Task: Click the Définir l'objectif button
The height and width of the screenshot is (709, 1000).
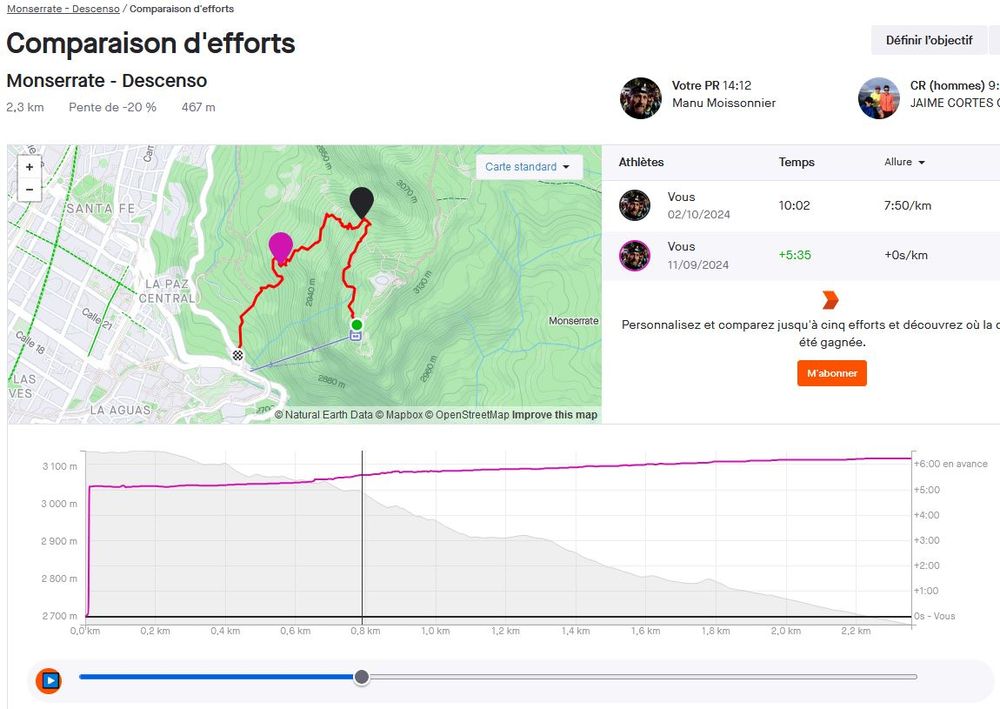Action: [x=928, y=40]
